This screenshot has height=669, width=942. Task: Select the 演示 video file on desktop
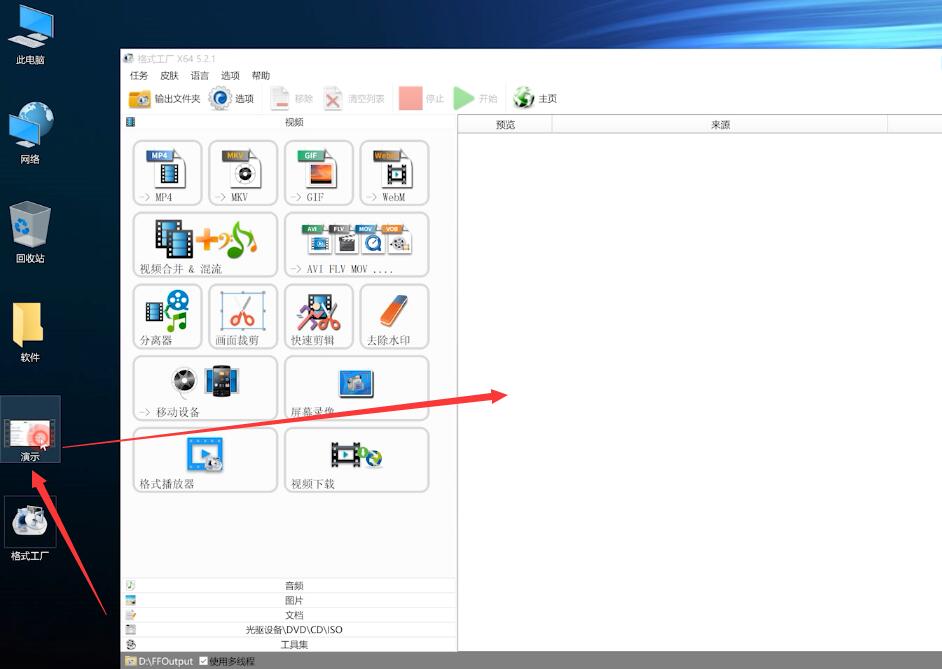click(x=30, y=430)
